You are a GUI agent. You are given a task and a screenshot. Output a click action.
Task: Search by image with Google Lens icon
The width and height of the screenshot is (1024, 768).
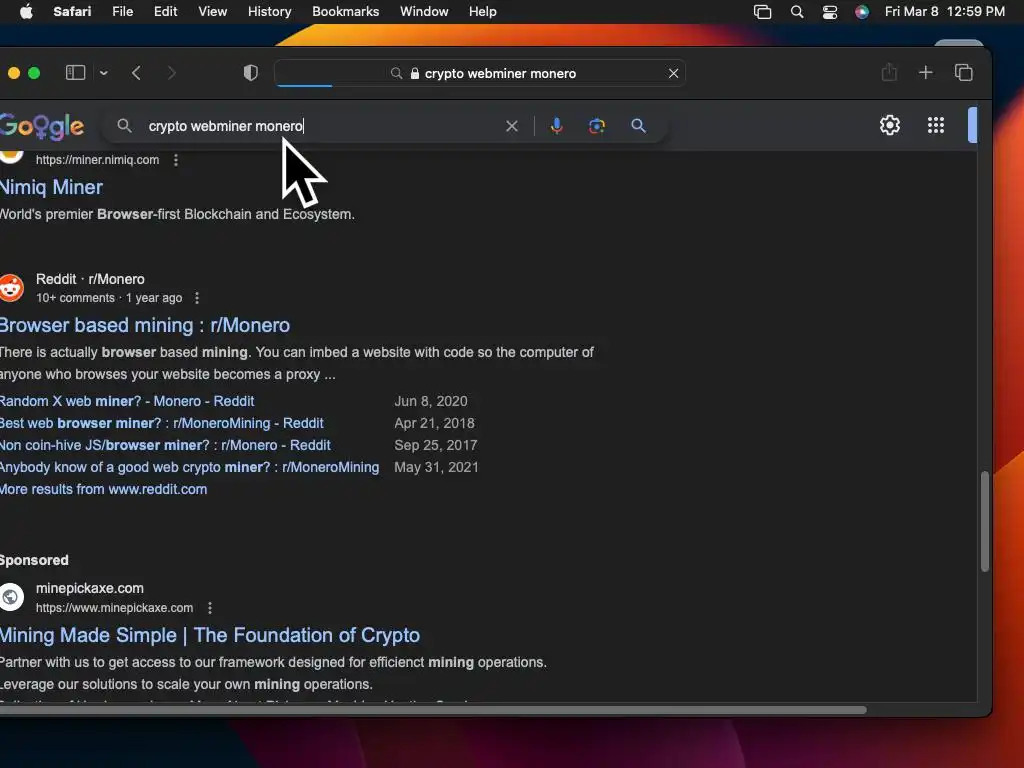coord(596,126)
